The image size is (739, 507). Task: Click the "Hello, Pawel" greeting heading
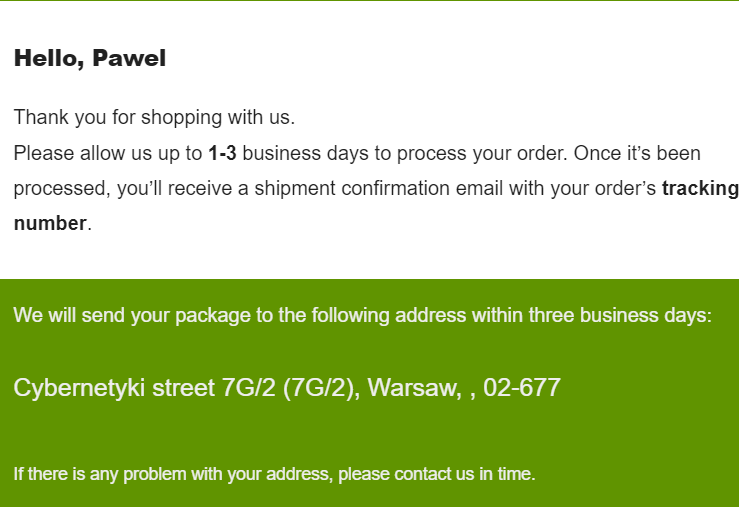(90, 58)
